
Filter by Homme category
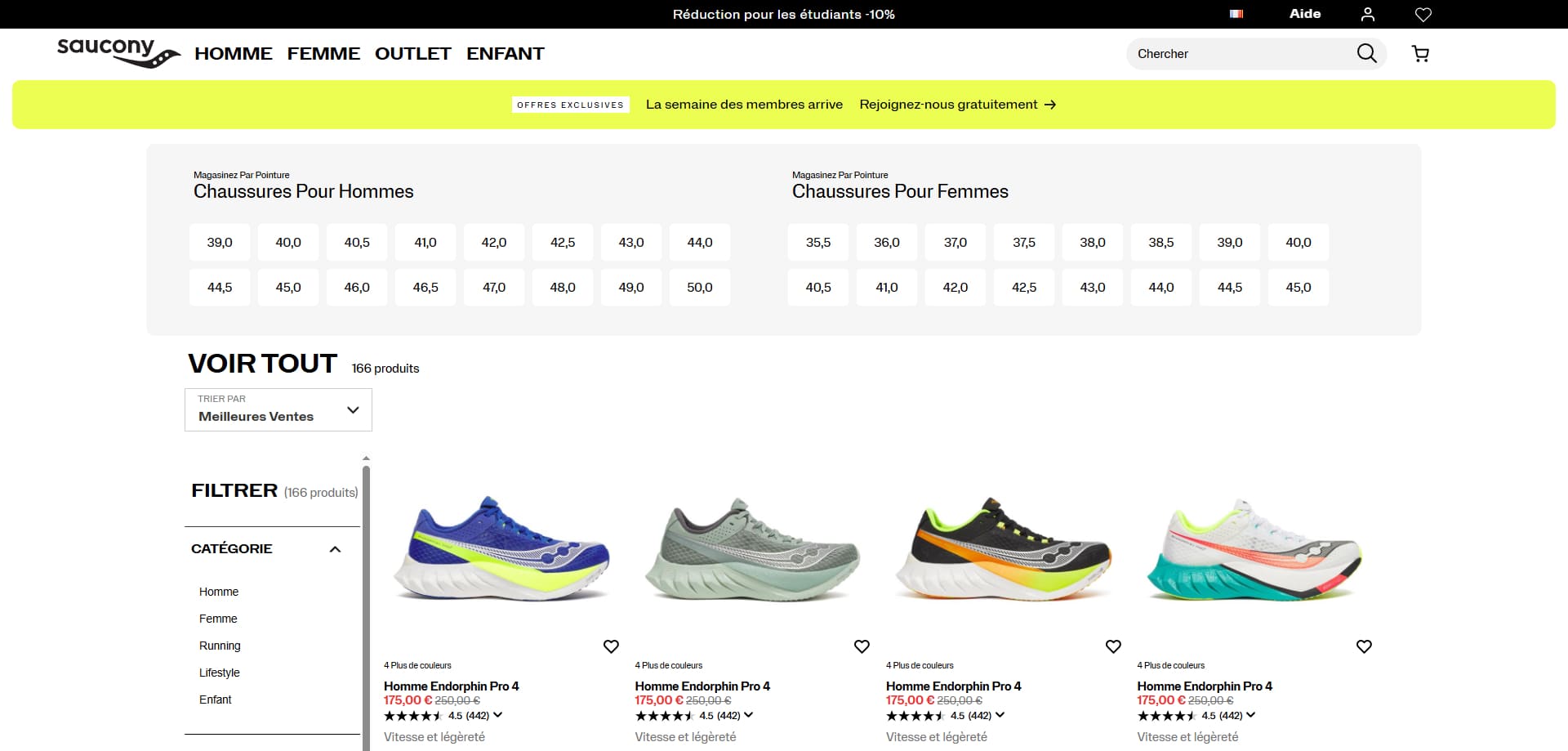(219, 592)
